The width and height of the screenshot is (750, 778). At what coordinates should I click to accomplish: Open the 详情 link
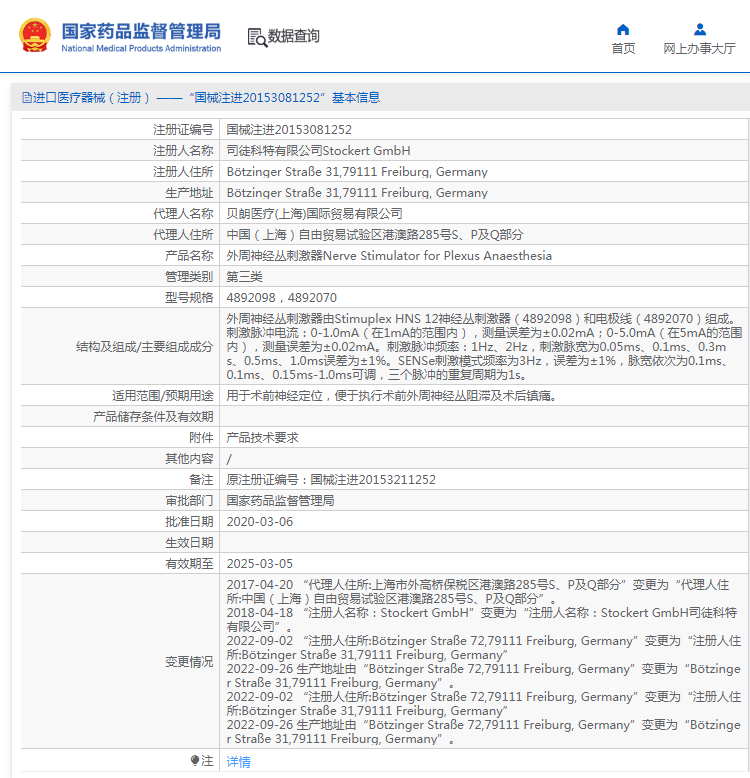pos(239,762)
